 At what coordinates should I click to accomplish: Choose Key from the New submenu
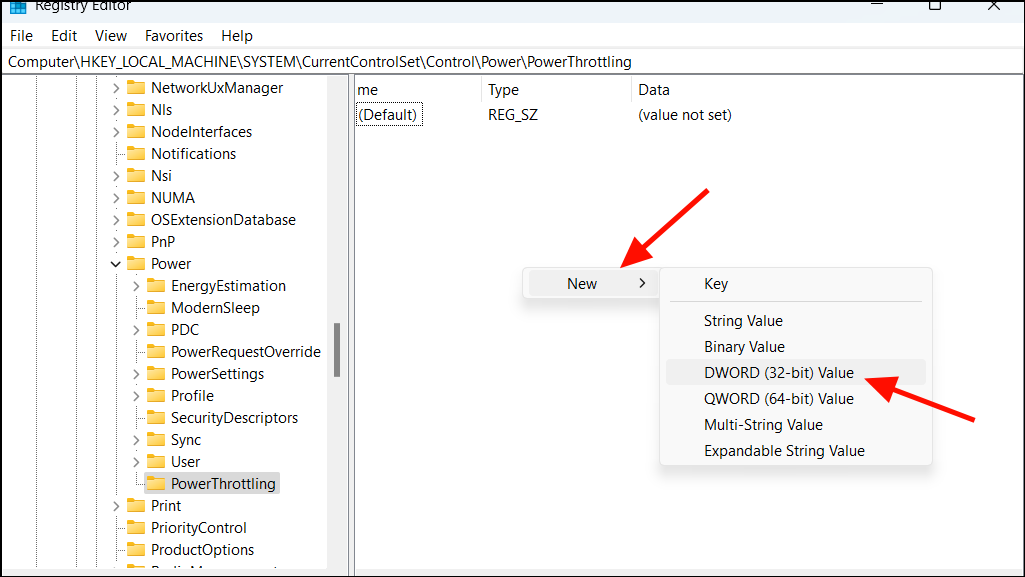pos(796,284)
